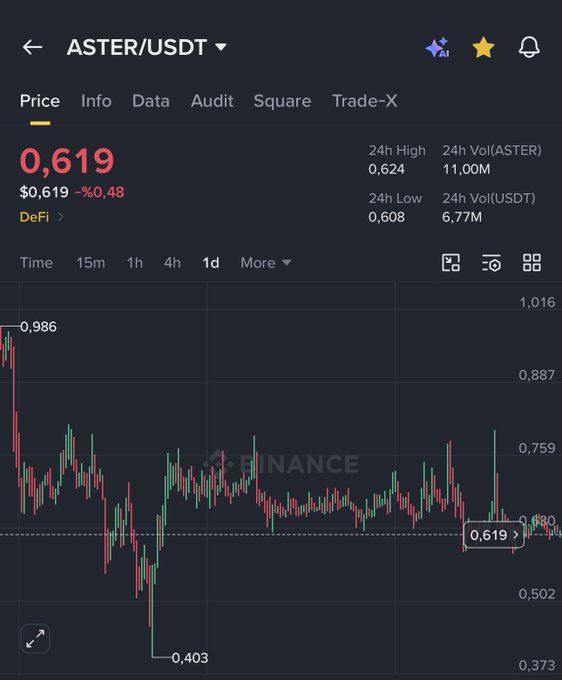562x680 pixels.
Task: Click the 0,986 high marker label
Action: (38, 327)
